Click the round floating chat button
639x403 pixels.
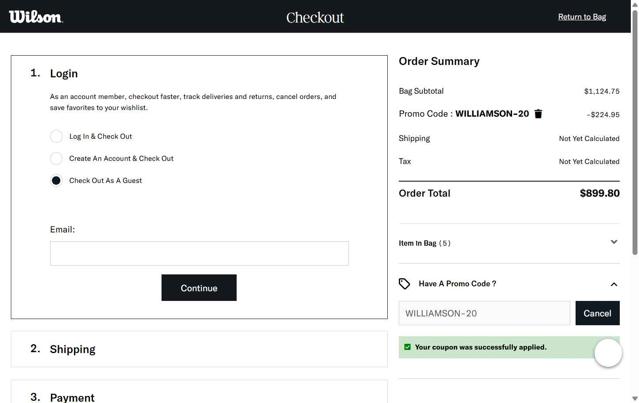click(608, 352)
